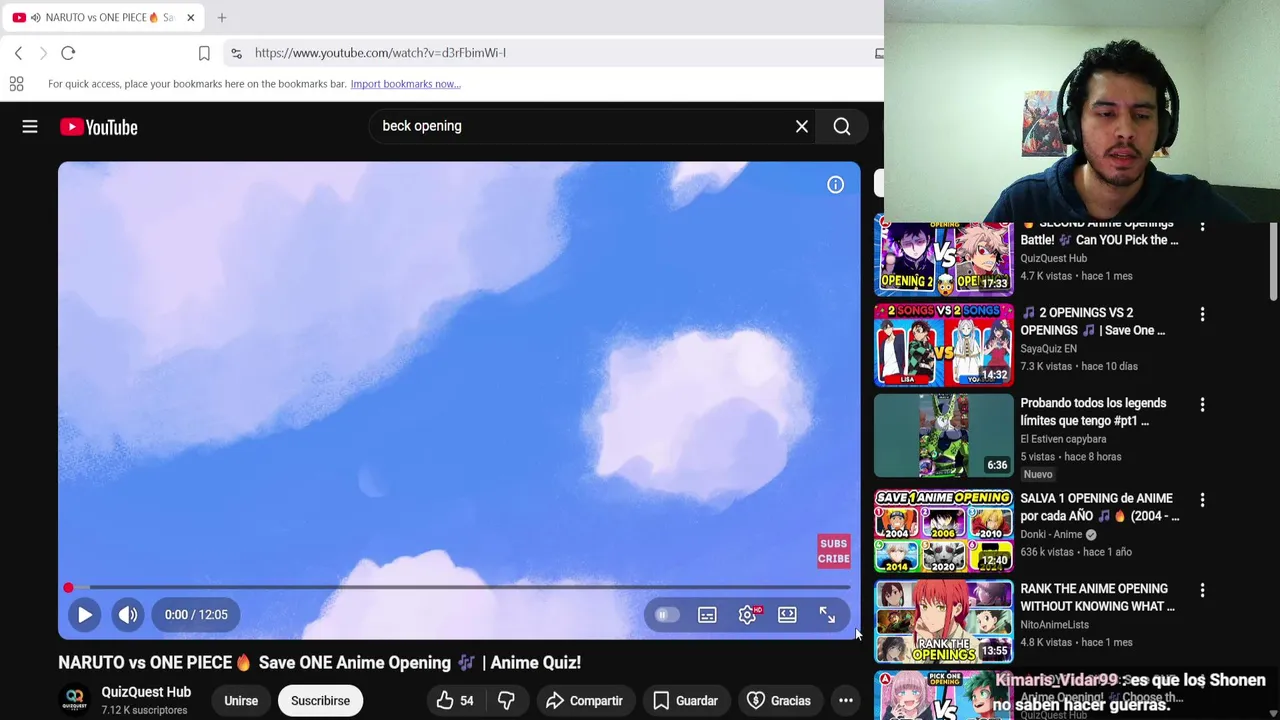1280x720 pixels.
Task: Open options for 'SECOND Anime Openings Battle'
Action: tap(1202, 227)
